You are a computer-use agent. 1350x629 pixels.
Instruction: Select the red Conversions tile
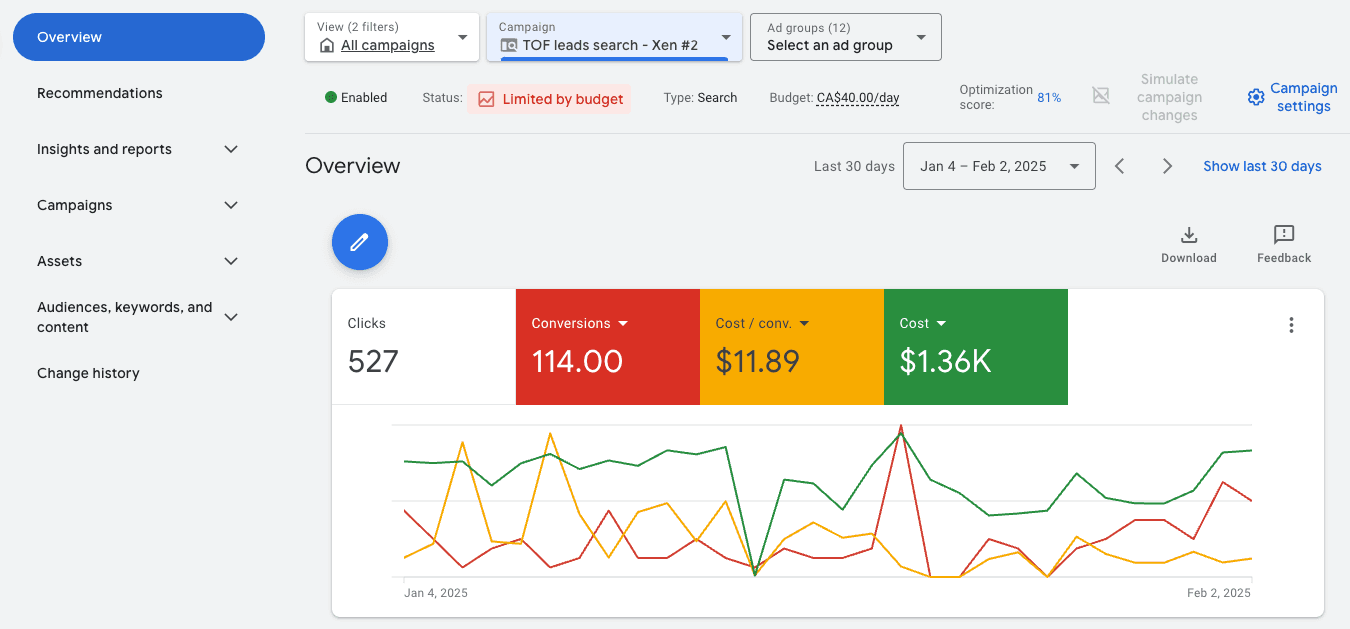pyautogui.click(x=608, y=347)
